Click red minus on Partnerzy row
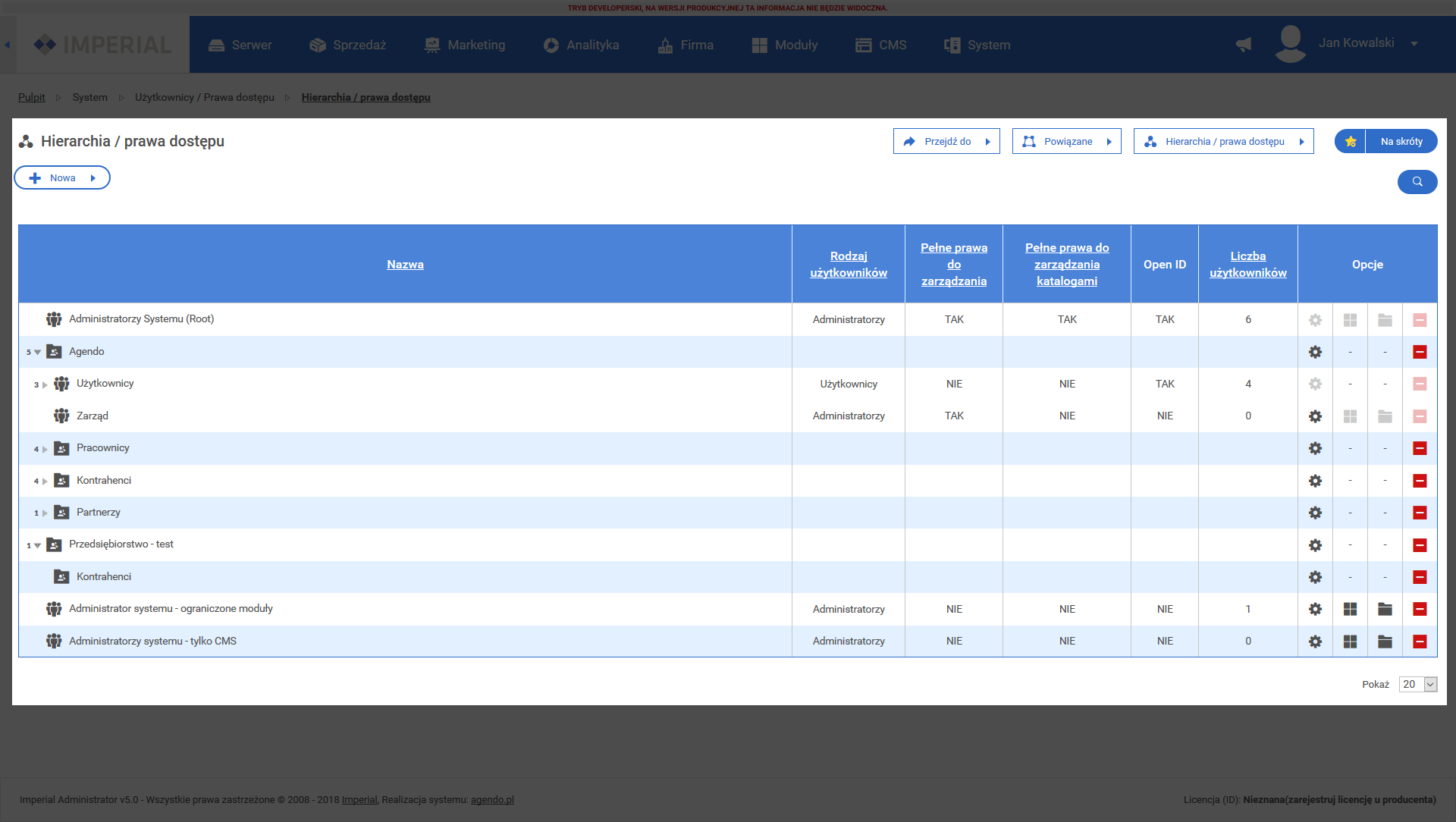Screen dimensions: 1456x822 click(1420, 513)
